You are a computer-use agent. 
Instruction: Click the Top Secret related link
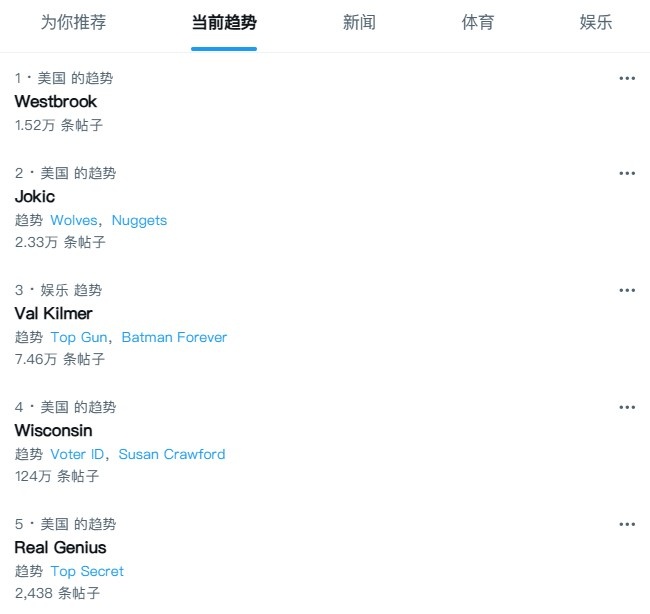[x=87, y=571]
